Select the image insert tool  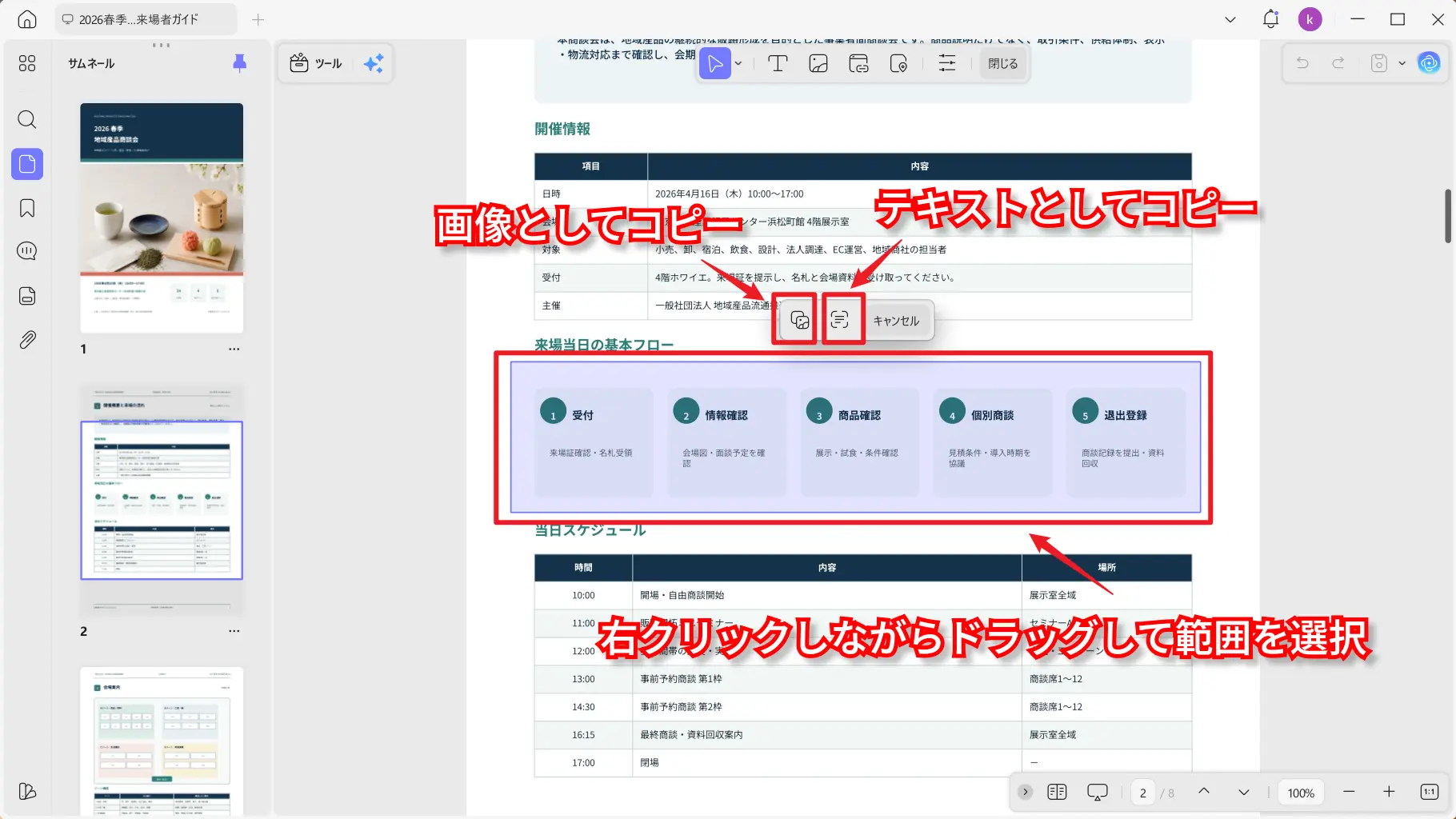coord(818,63)
